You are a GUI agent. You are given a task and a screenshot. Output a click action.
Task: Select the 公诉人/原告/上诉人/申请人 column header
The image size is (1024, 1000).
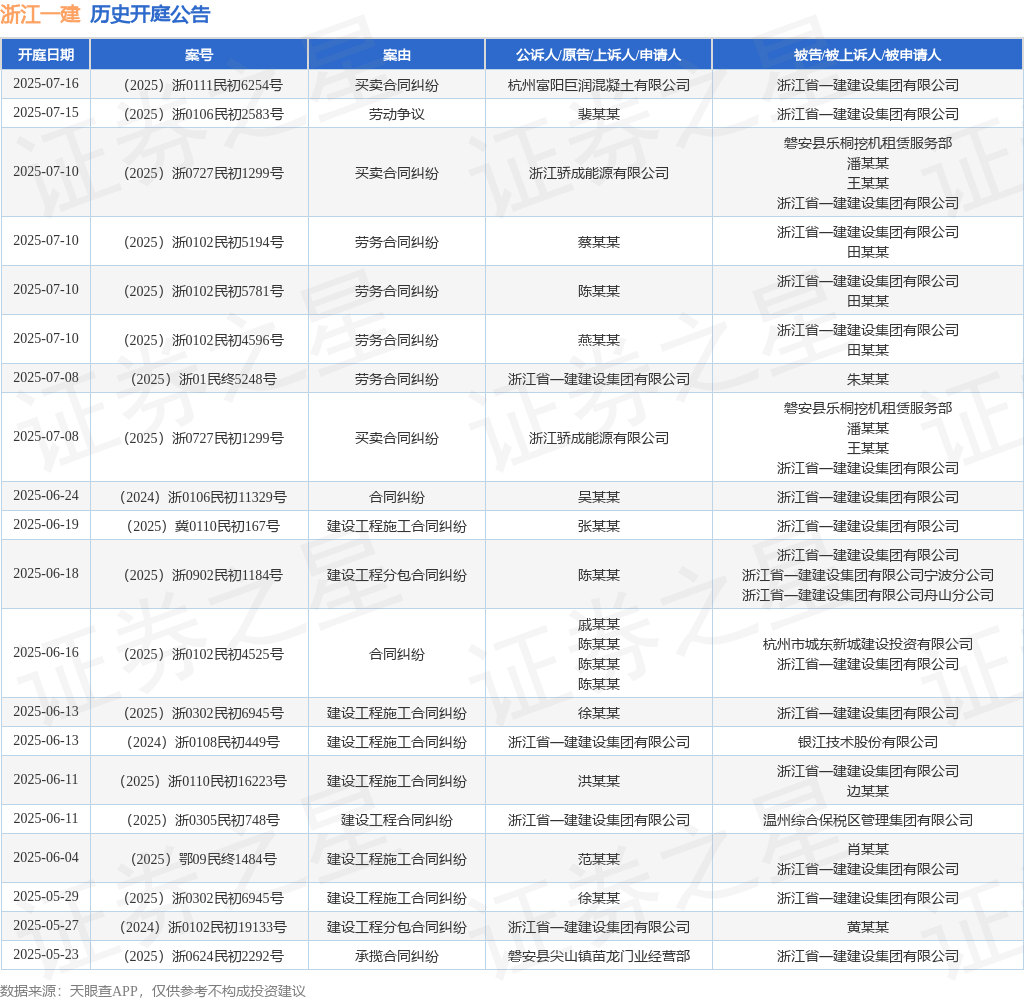click(598, 55)
